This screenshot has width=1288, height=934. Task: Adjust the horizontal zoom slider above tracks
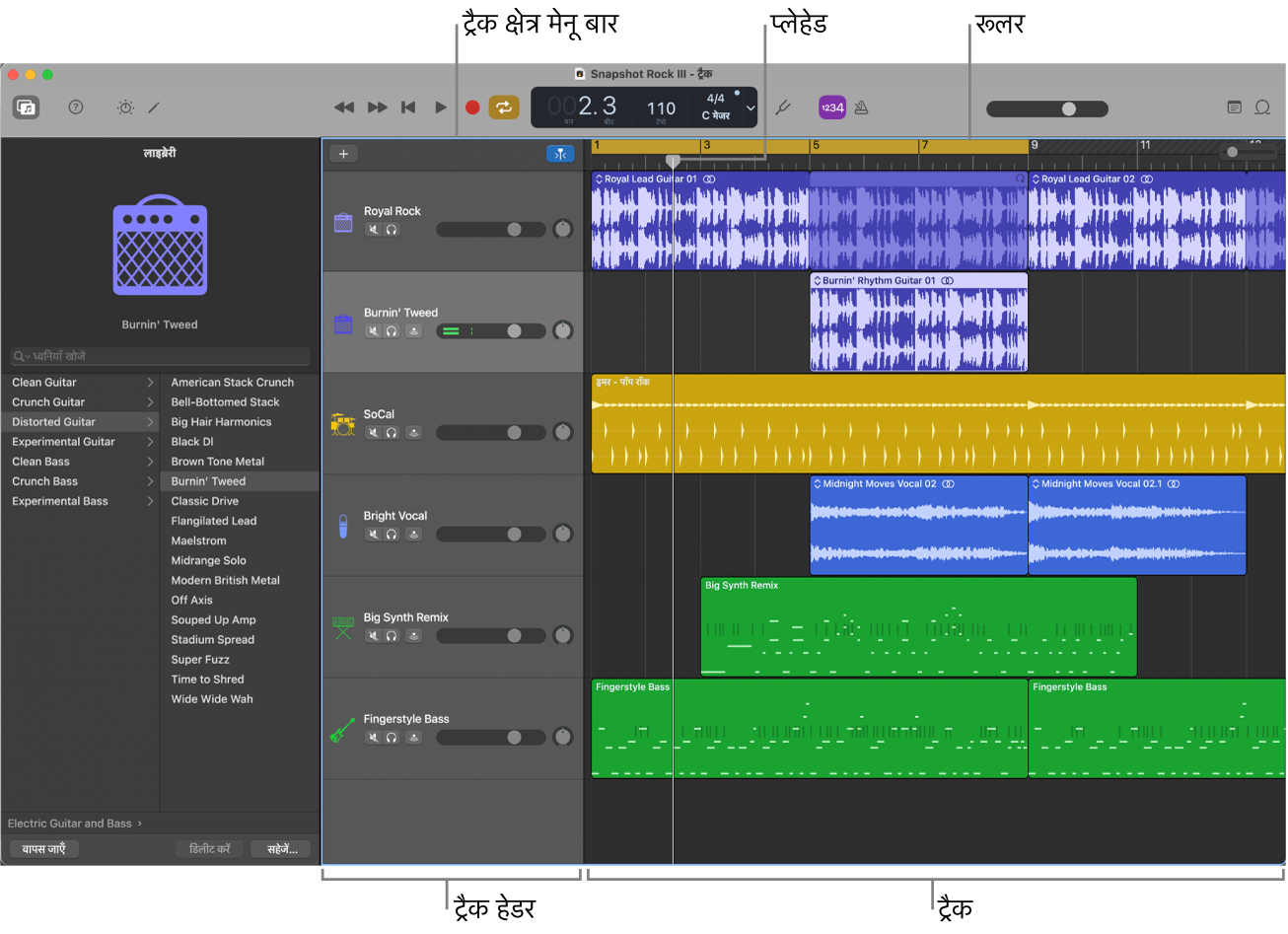[x=1248, y=152]
